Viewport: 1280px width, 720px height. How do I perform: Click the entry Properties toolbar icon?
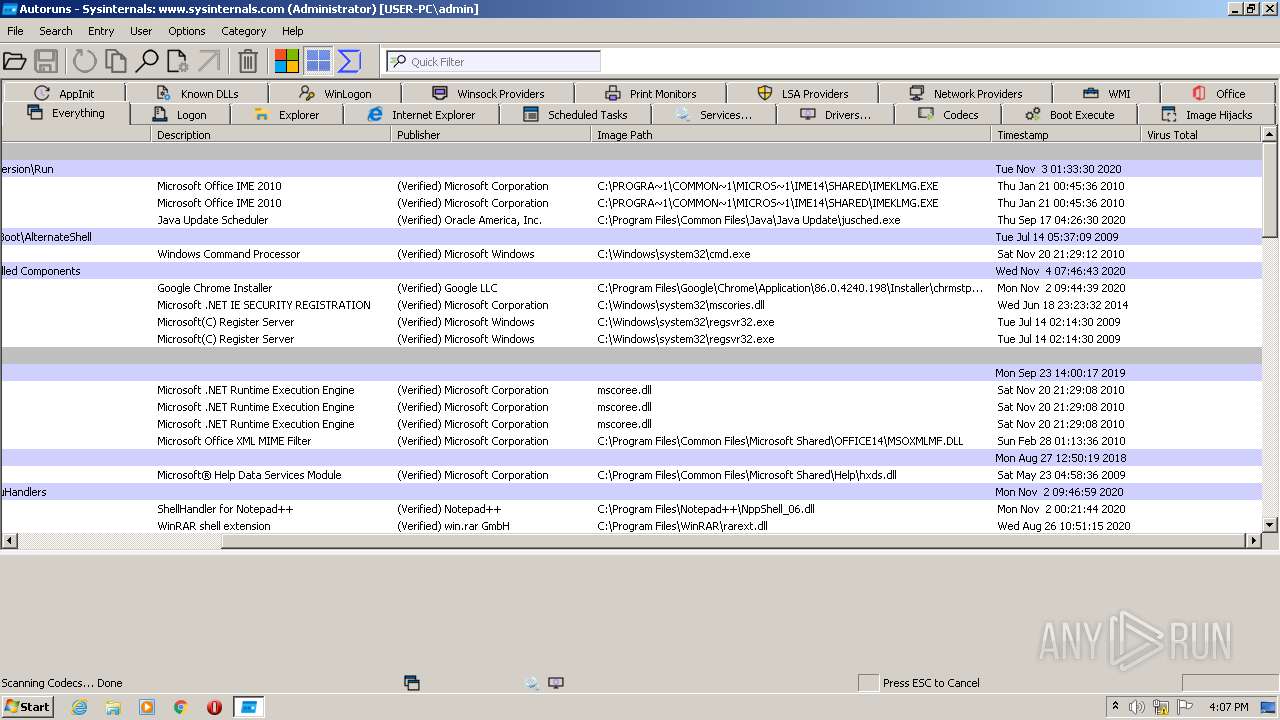tap(178, 62)
